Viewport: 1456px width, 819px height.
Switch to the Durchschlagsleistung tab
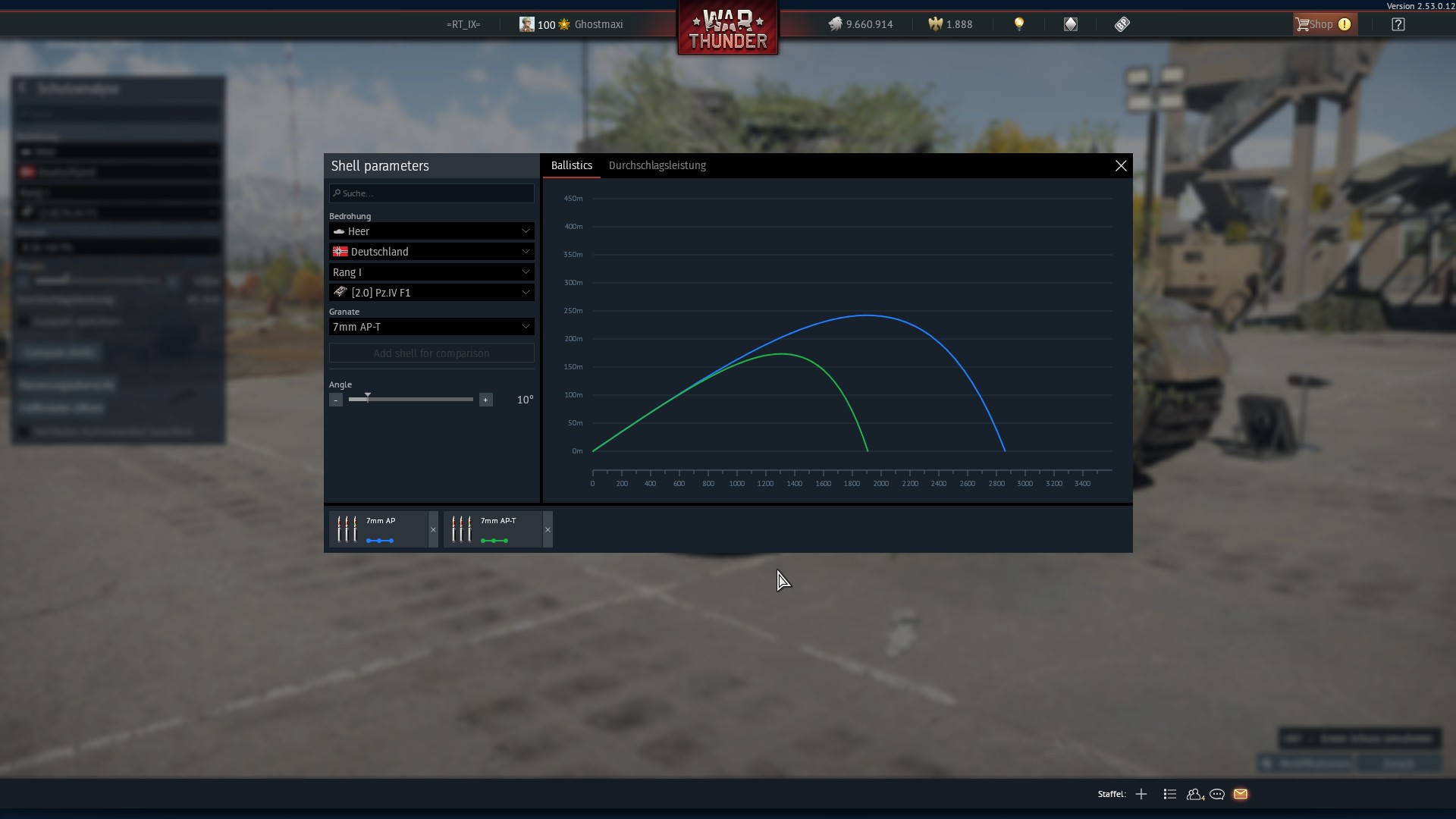click(657, 165)
